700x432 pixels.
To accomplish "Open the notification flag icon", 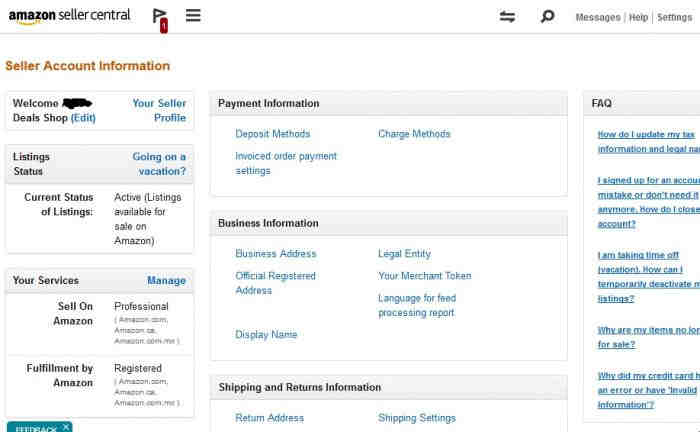I will 160,20.
